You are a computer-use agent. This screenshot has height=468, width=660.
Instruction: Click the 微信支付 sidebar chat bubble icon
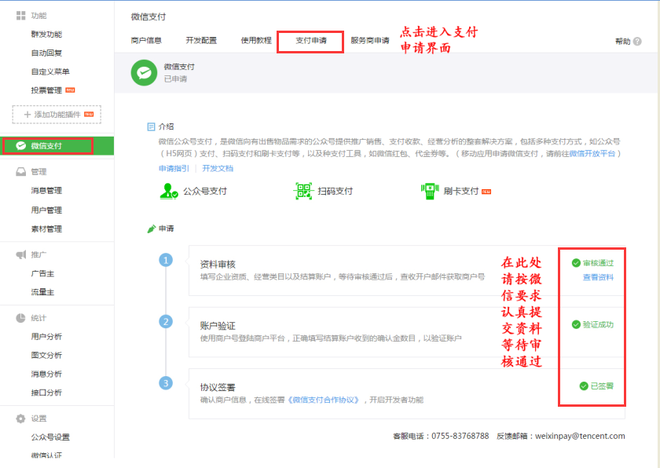click(21, 146)
